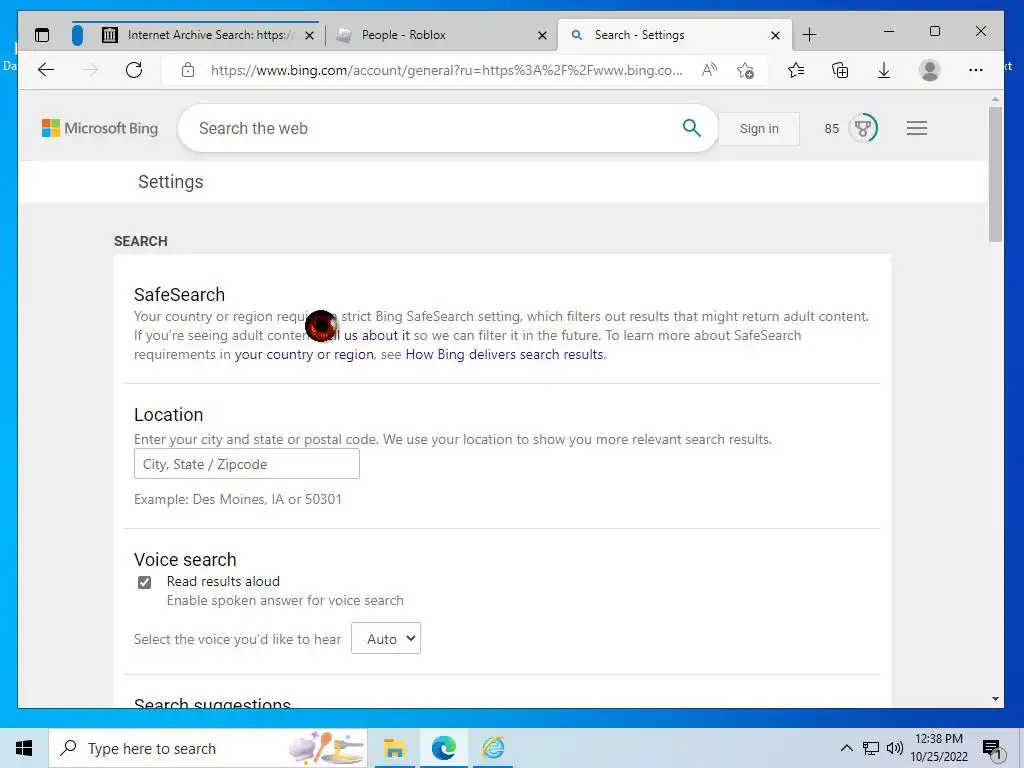Screen dimensions: 1024x768
Task: Click the scrollbar up arrow
Action: click(995, 99)
